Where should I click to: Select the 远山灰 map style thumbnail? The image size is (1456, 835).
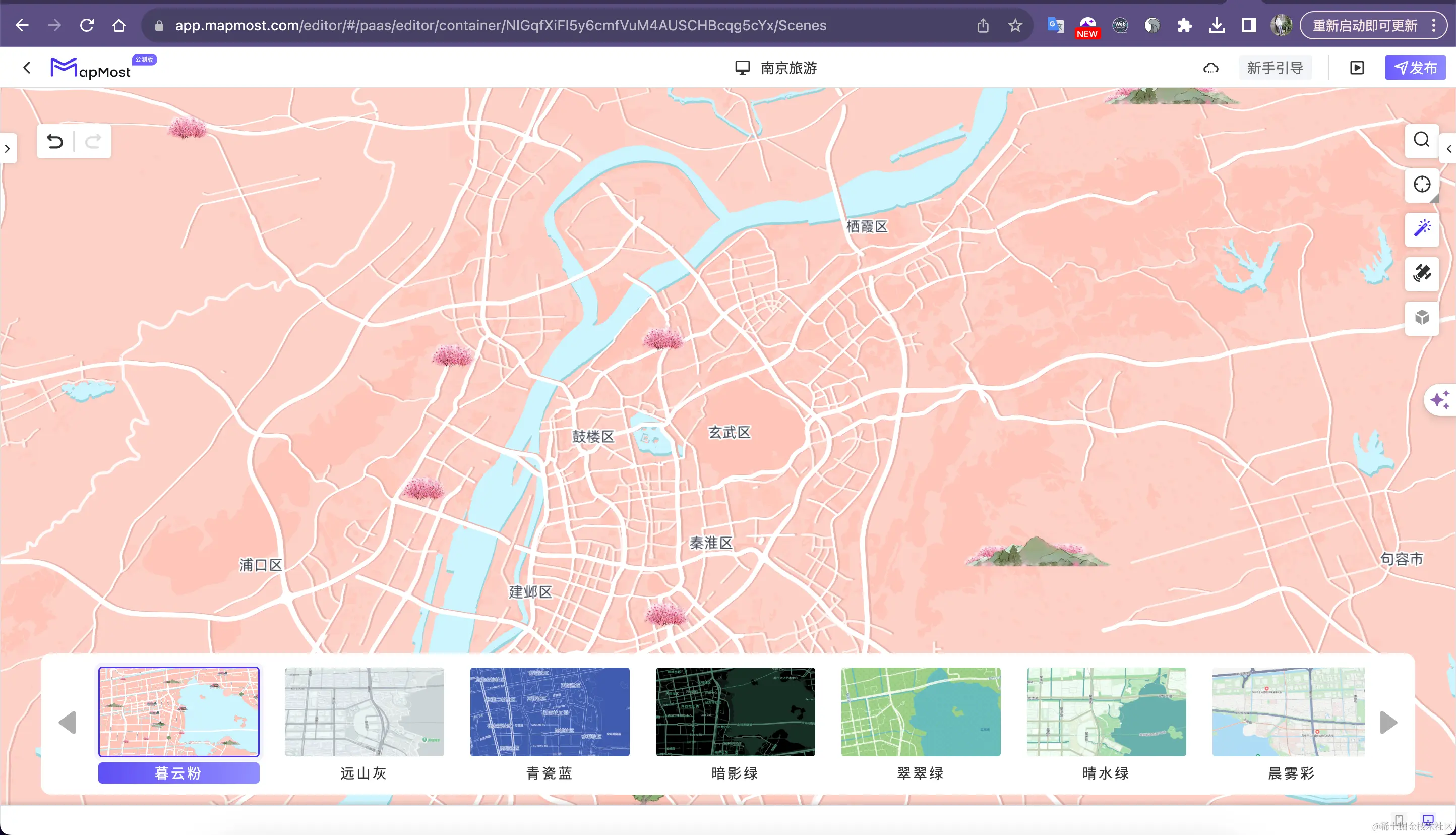tap(364, 711)
